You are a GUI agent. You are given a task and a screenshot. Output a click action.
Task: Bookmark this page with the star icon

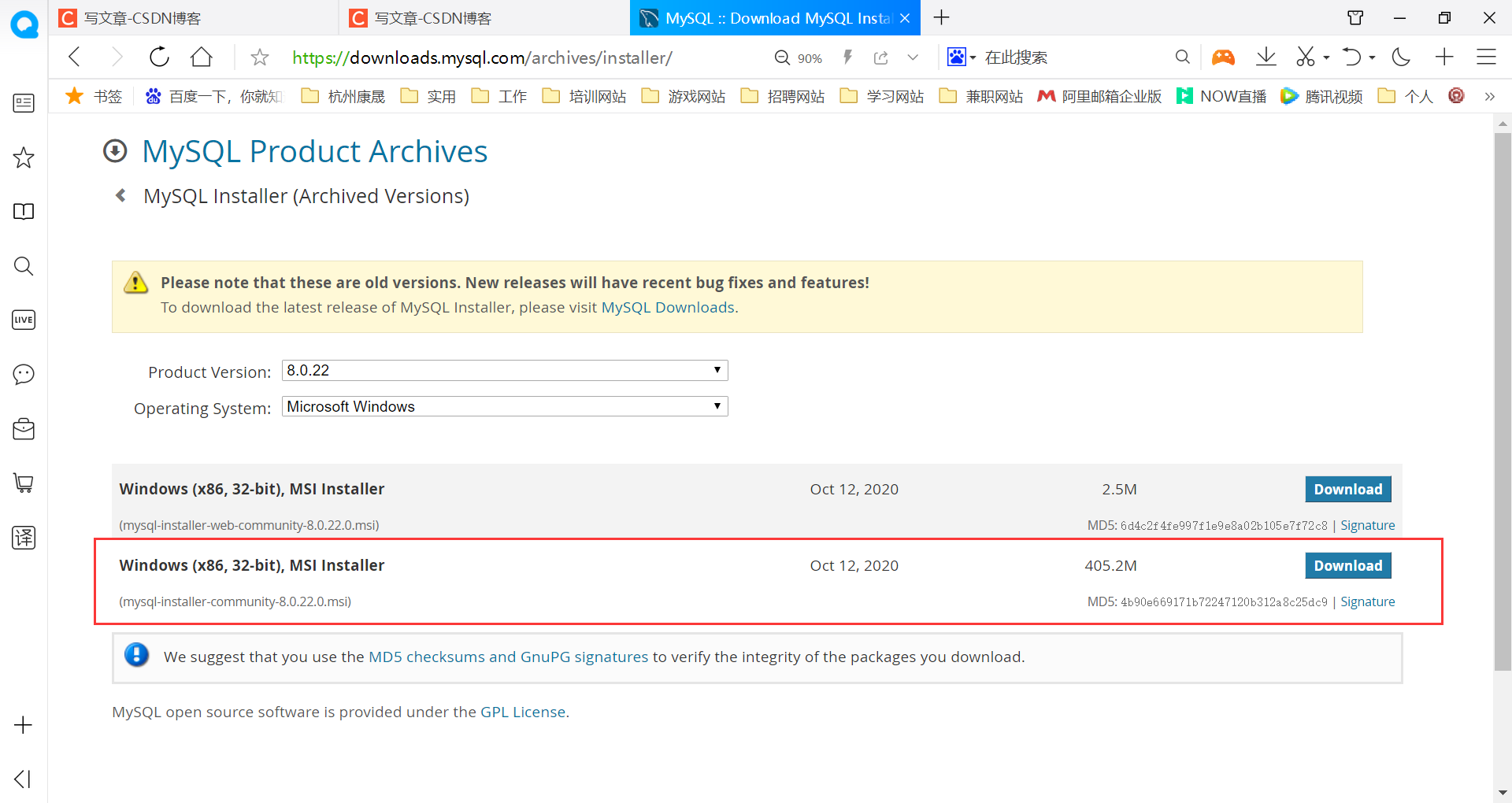pyautogui.click(x=260, y=57)
